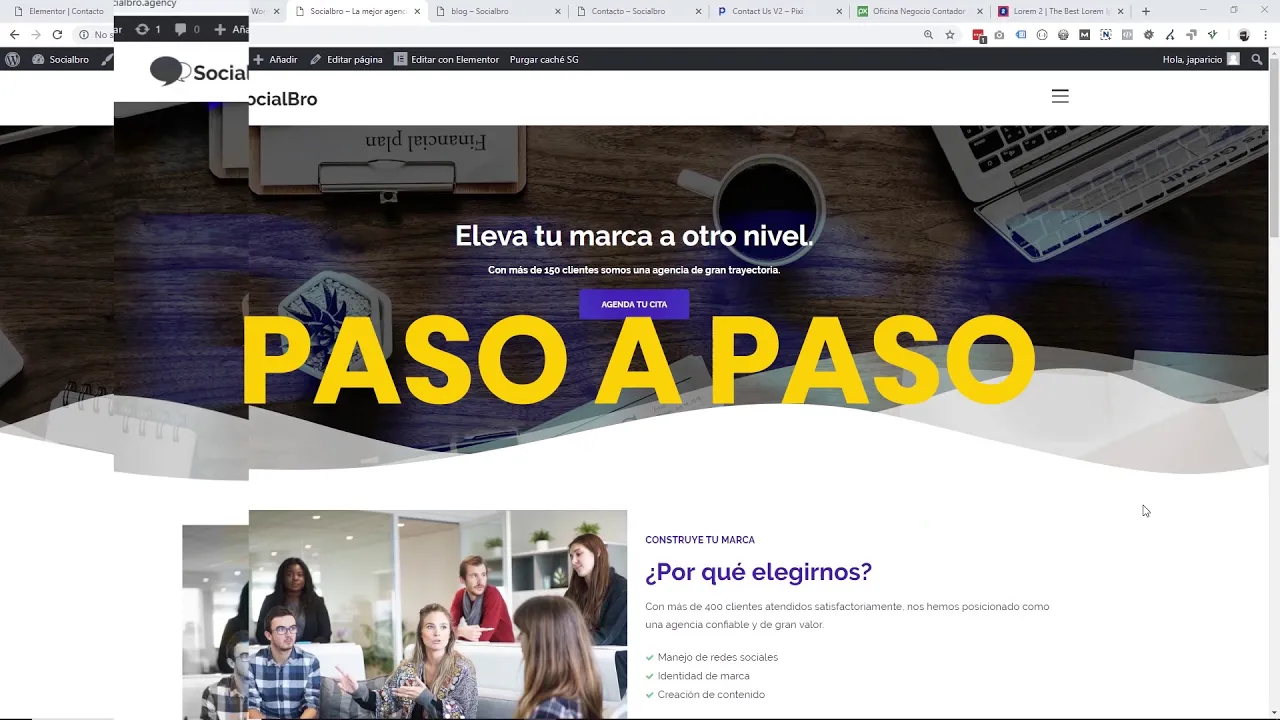Click the N extension icon
This screenshot has height=720, width=1280.
point(1105,35)
